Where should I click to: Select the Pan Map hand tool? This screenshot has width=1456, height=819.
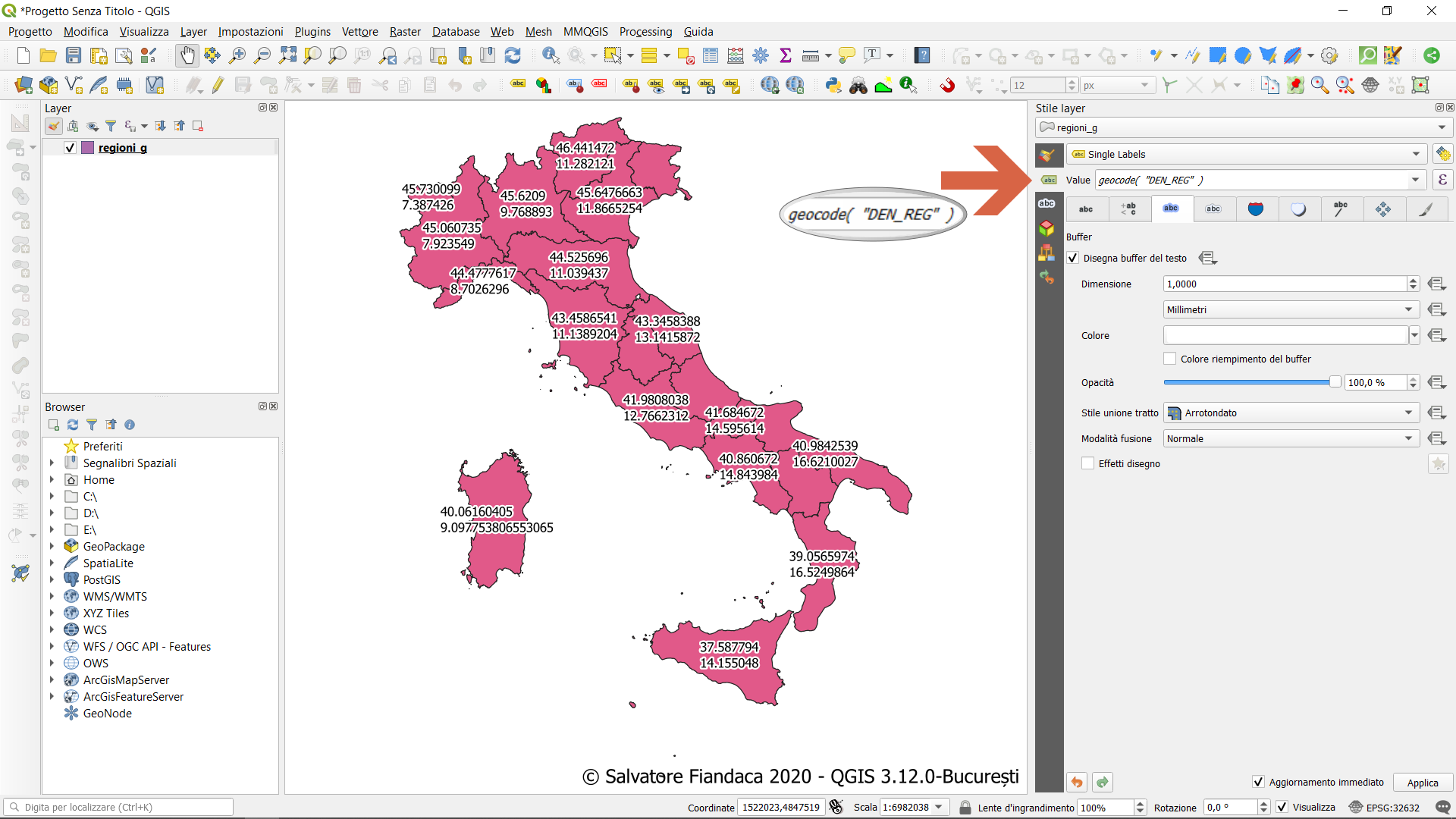tap(187, 55)
